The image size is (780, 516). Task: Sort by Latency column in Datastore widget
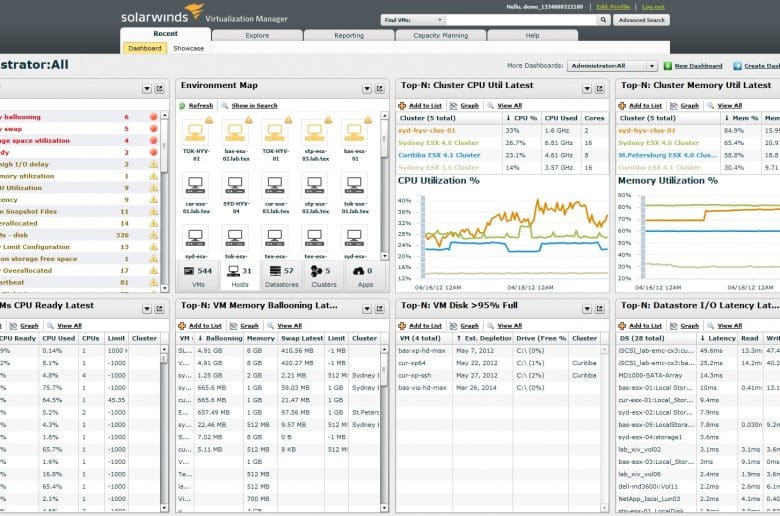click(717, 338)
